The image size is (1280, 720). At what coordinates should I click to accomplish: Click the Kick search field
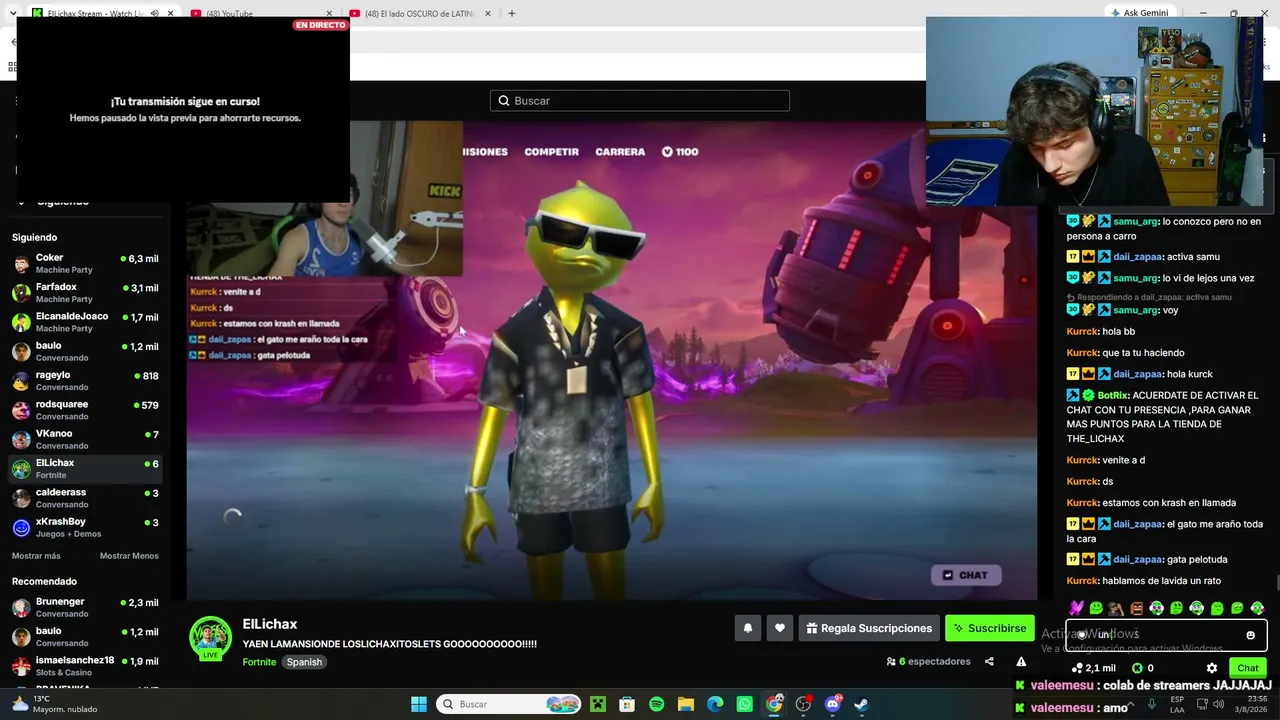[x=640, y=101]
